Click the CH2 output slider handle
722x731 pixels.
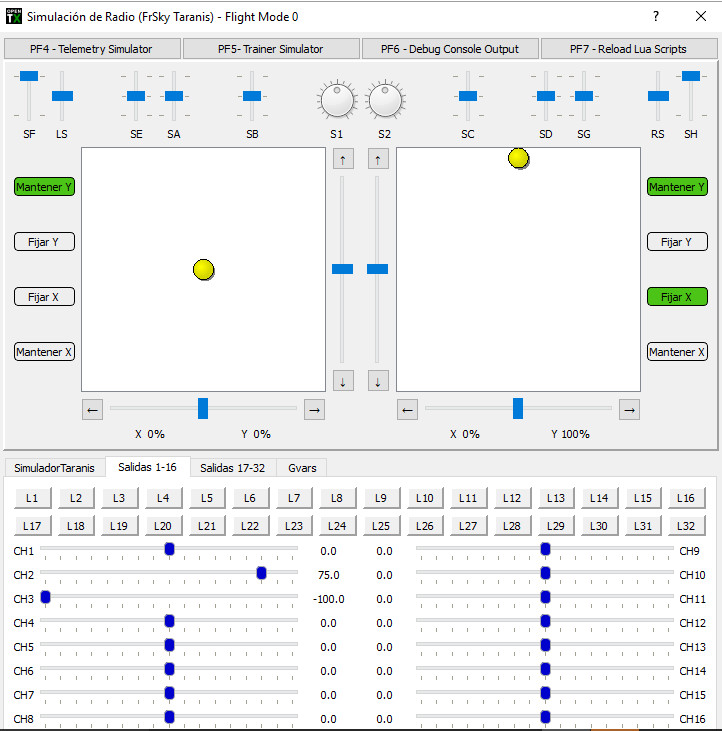[261, 573]
